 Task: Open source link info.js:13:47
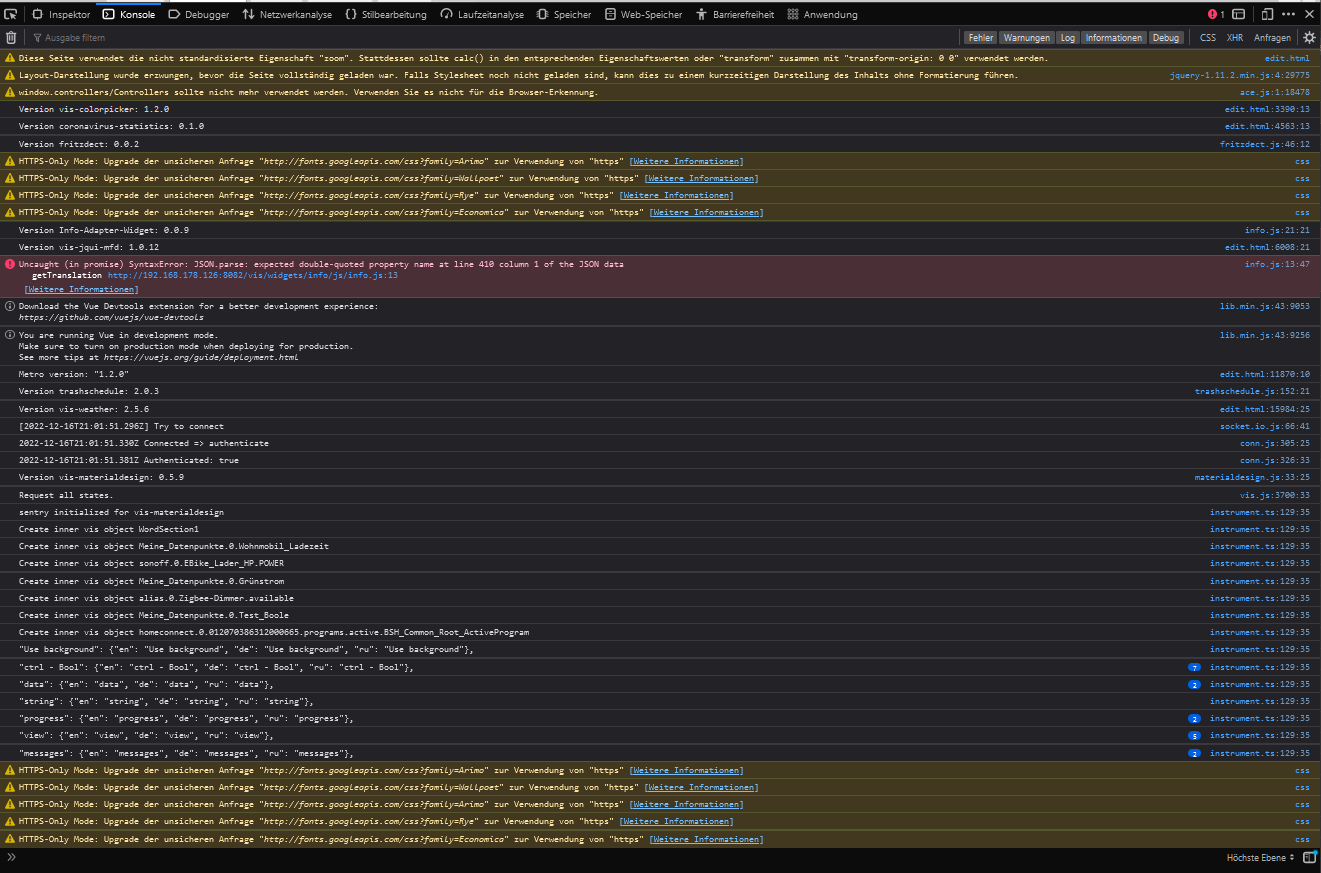click(x=1277, y=264)
